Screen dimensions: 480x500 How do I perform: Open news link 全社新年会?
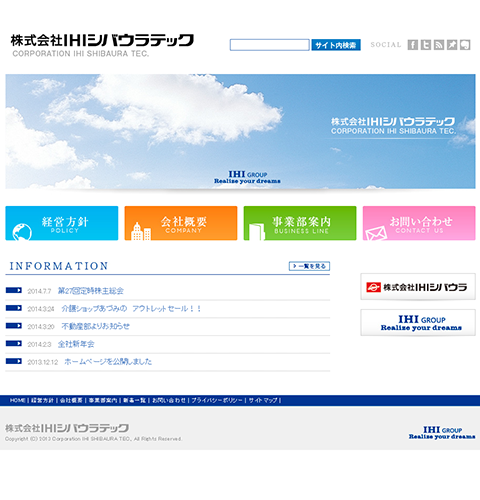click(76, 344)
